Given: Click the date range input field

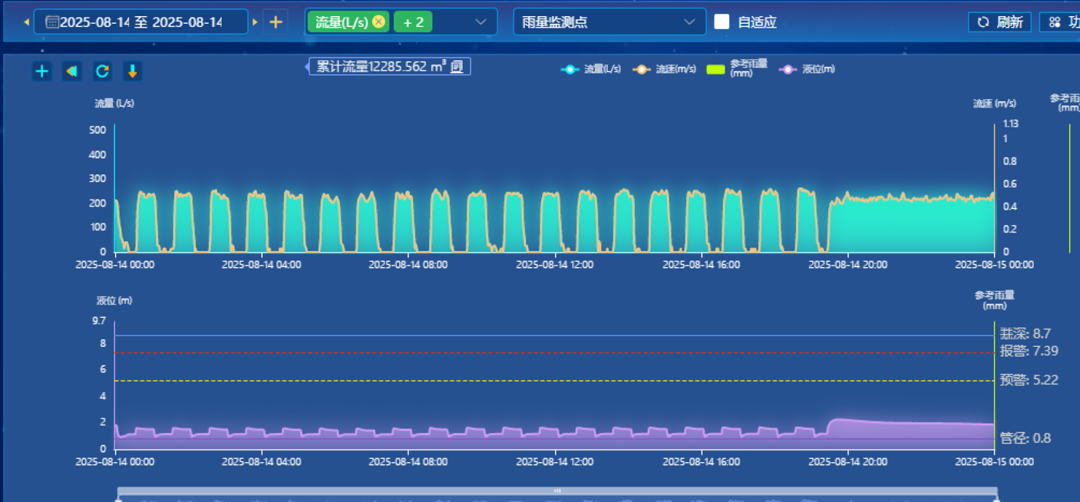Looking at the screenshot, I should click(140, 22).
